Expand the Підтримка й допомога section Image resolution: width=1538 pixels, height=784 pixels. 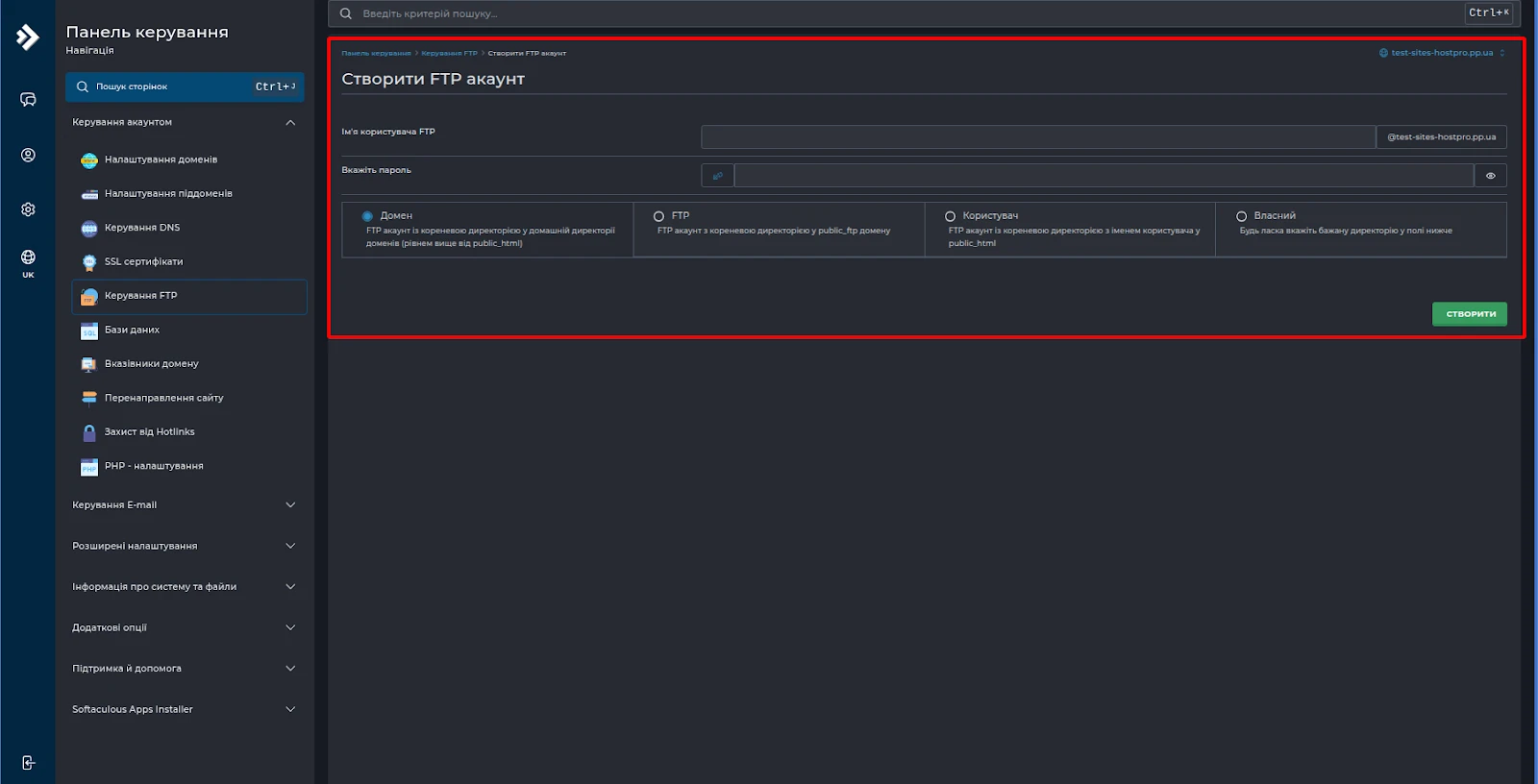(x=290, y=668)
